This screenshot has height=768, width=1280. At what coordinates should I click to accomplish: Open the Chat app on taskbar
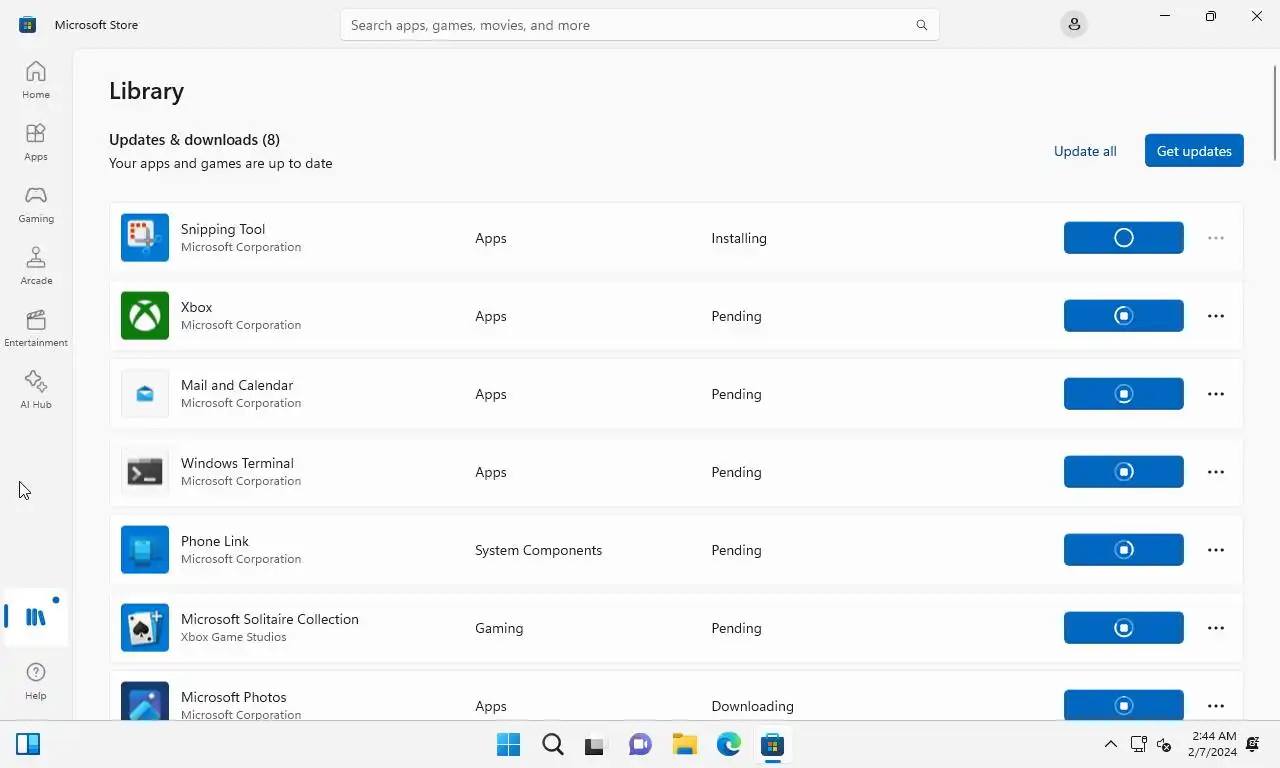[640, 745]
